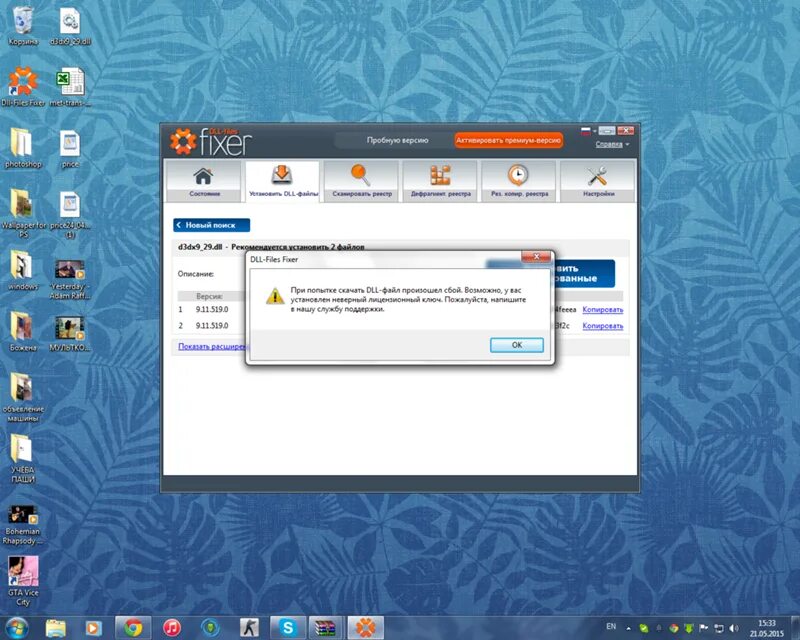800x640 pixels.
Task: Select the Dll-Files Fixer desktop shortcut
Action: tap(22, 87)
